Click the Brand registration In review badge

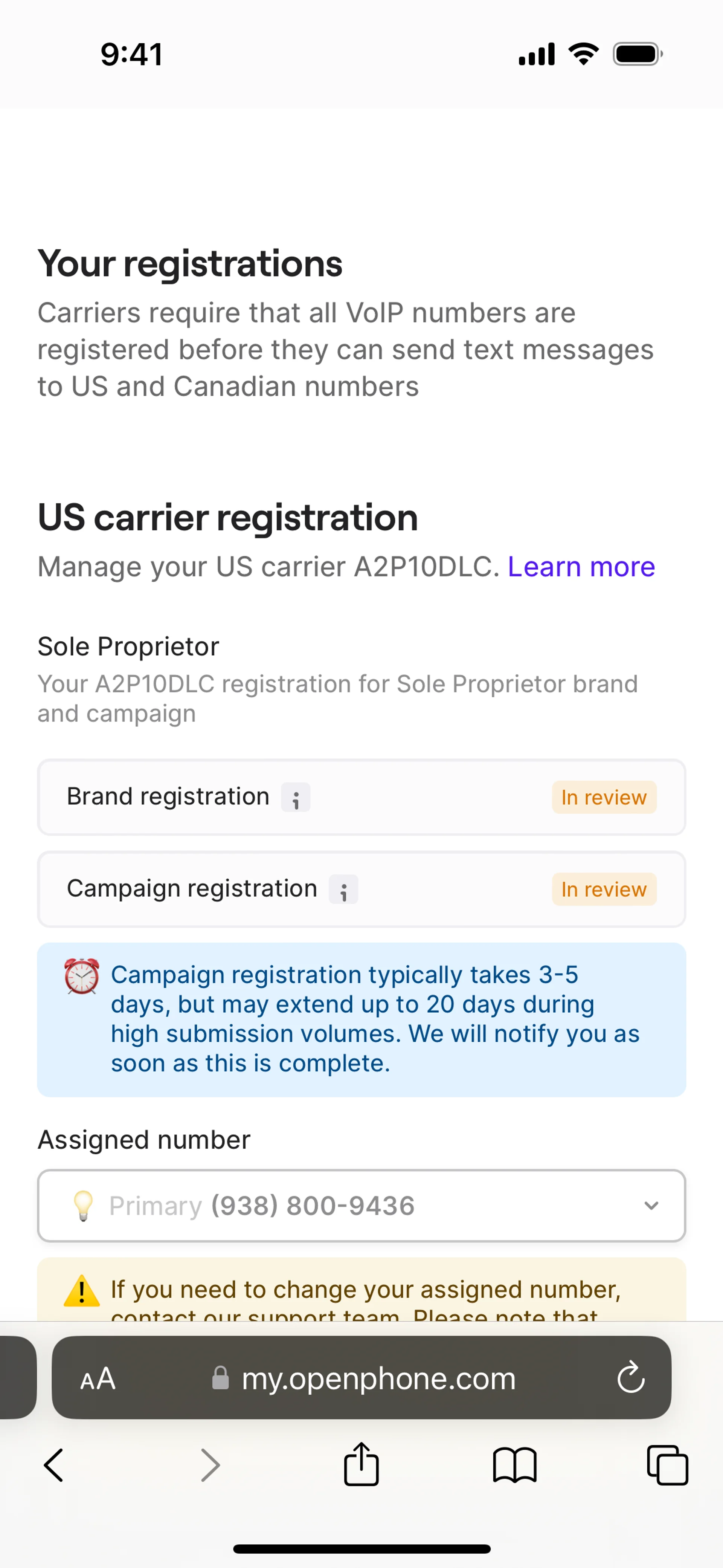pos(604,798)
